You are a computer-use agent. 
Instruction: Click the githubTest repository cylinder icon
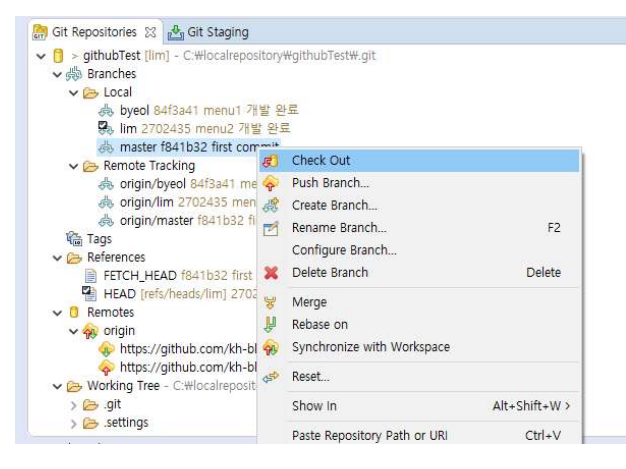(x=58, y=56)
